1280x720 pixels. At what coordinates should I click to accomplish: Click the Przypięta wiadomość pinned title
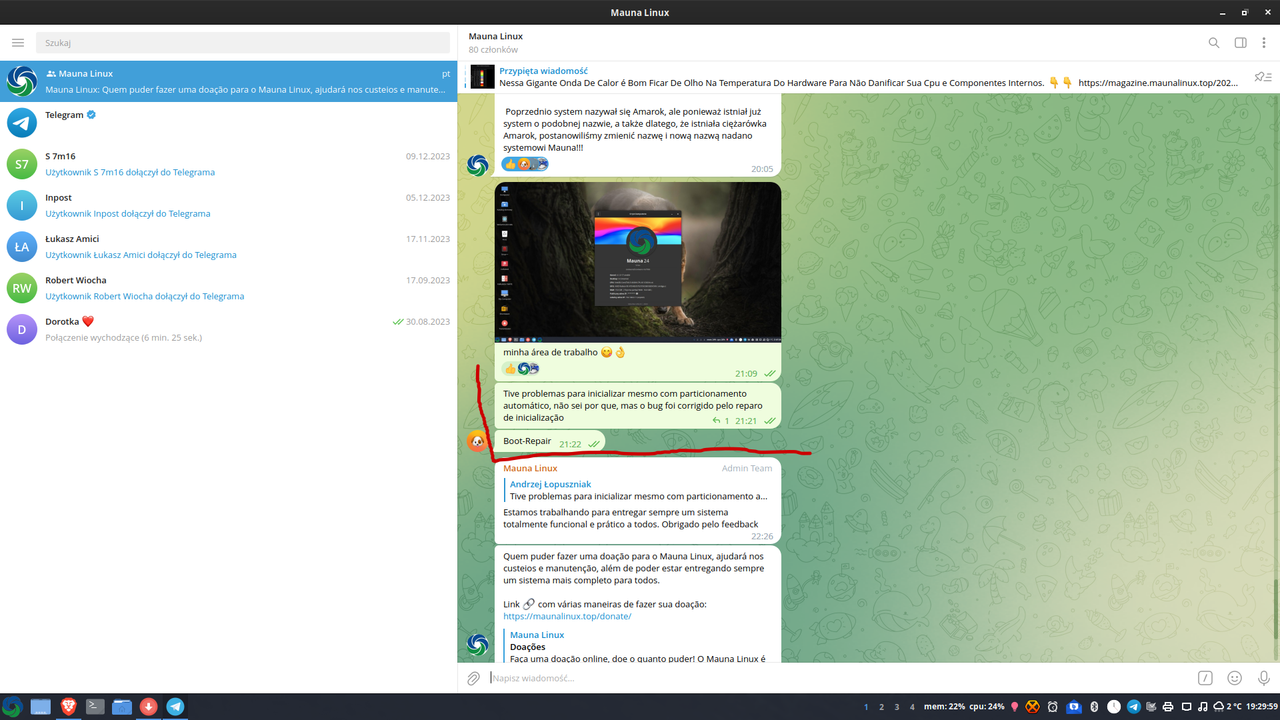click(544, 71)
